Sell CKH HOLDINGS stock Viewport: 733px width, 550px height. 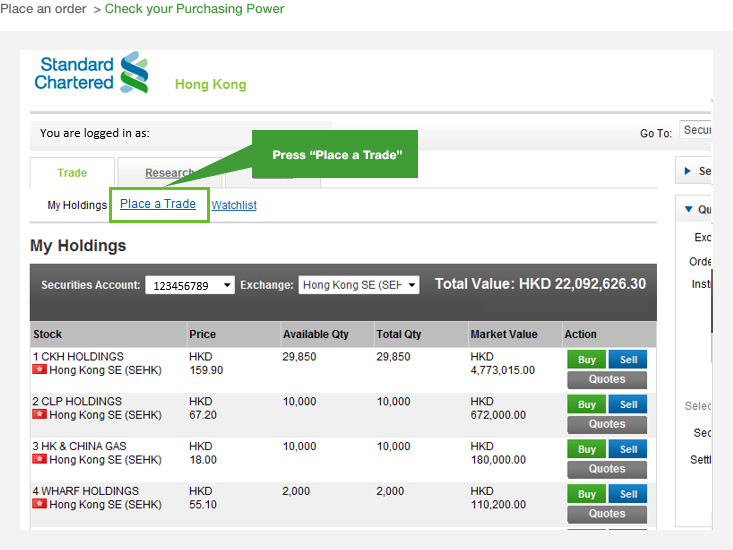[628, 359]
